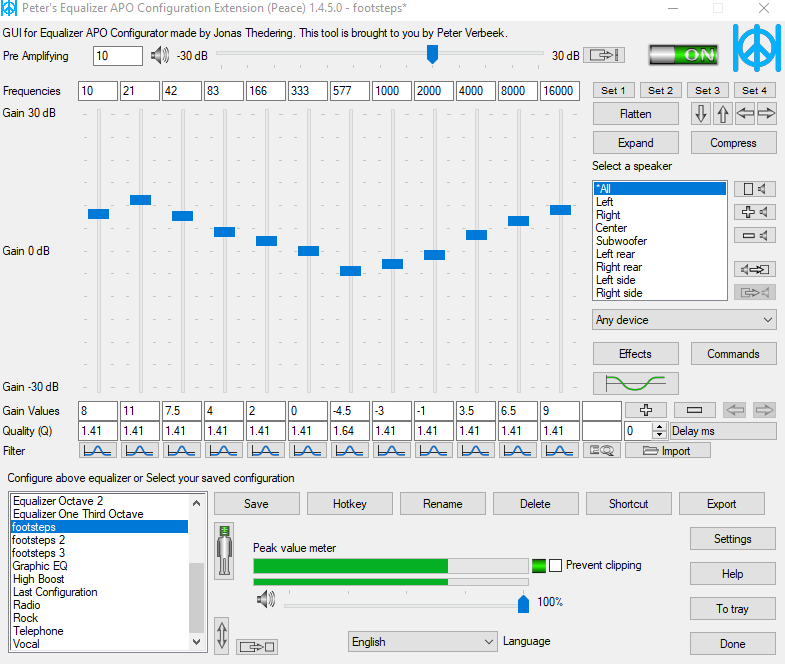Click the 1.64 quality value field
Screen dimensions: 785x664
click(x=349, y=431)
